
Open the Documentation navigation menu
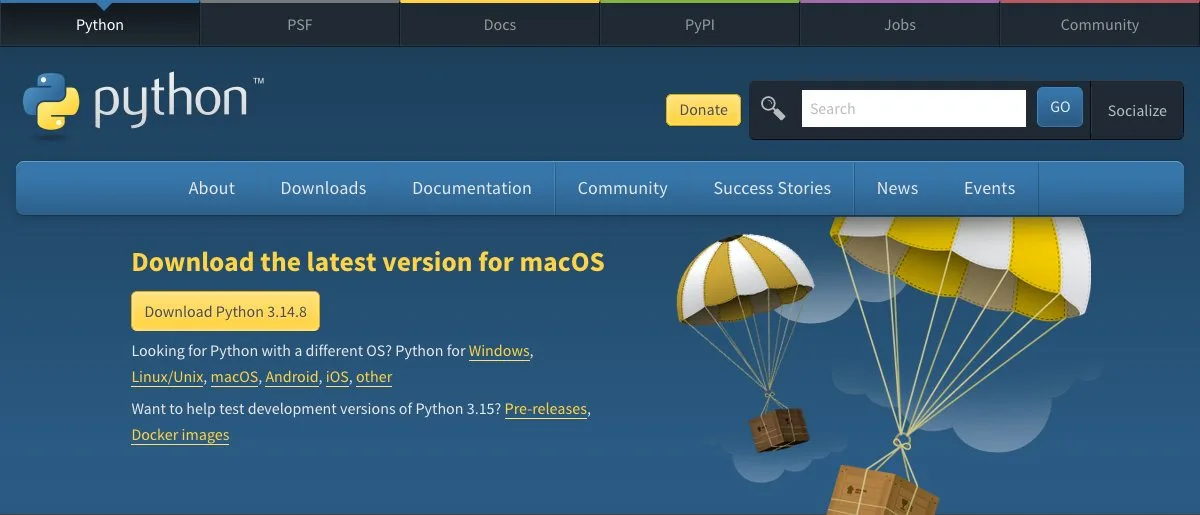click(x=472, y=188)
